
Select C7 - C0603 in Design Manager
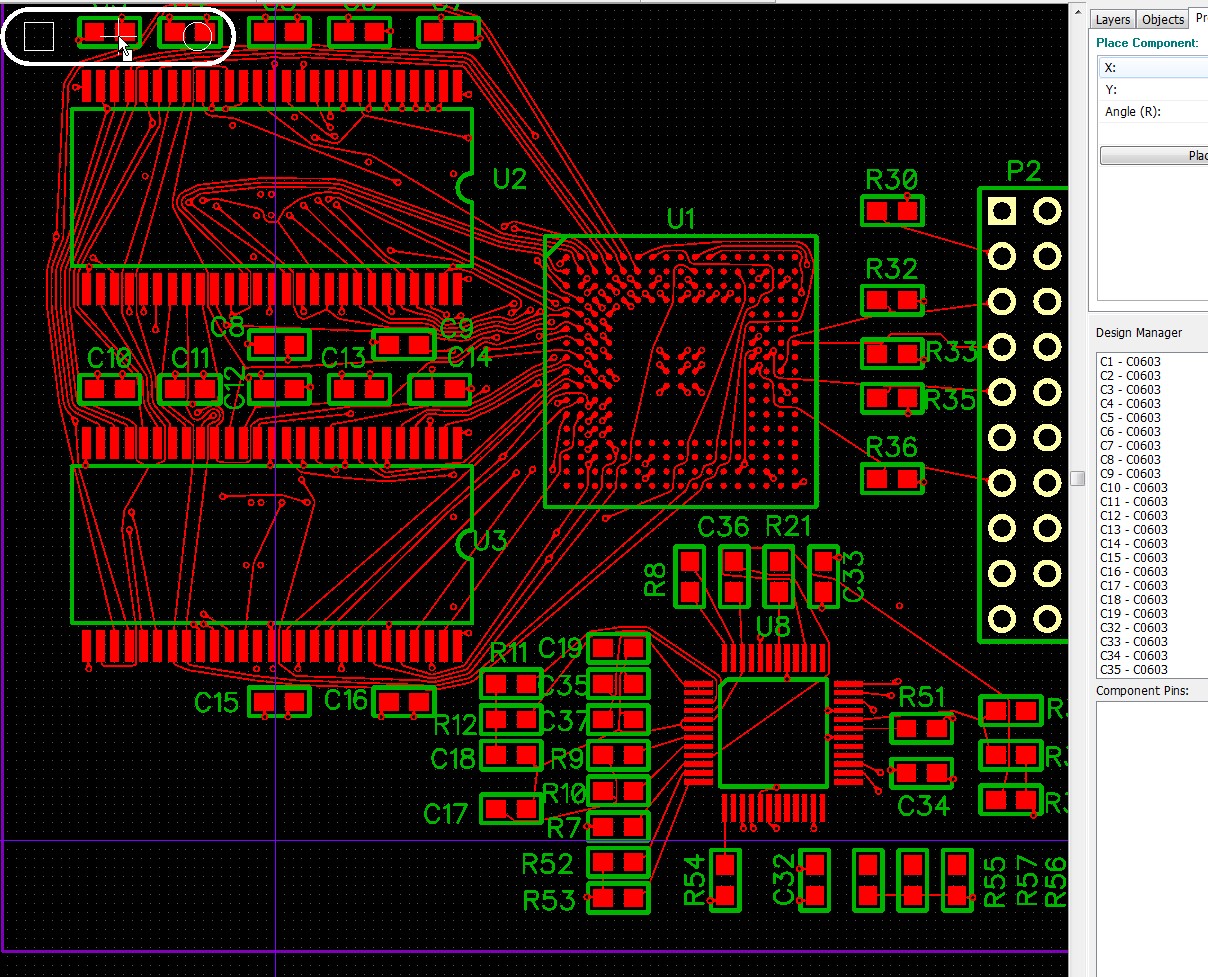click(x=1130, y=445)
